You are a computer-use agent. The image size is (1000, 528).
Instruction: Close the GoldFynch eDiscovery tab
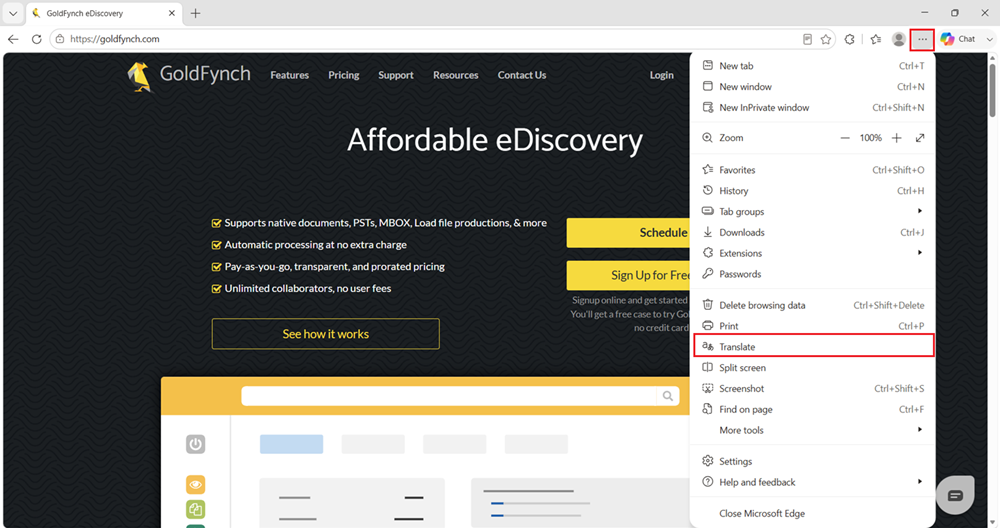(172, 13)
